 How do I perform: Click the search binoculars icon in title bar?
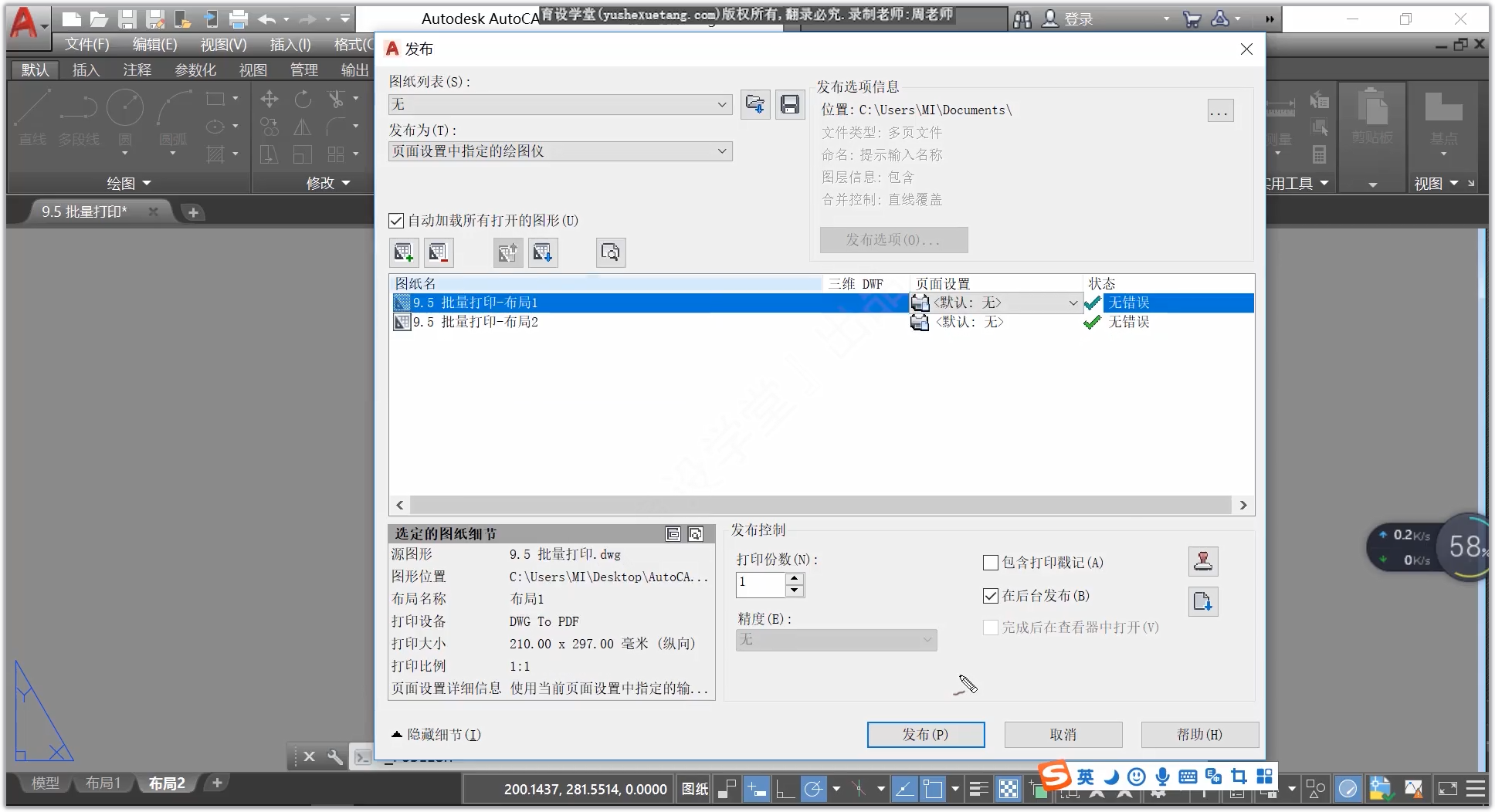tap(1022, 19)
